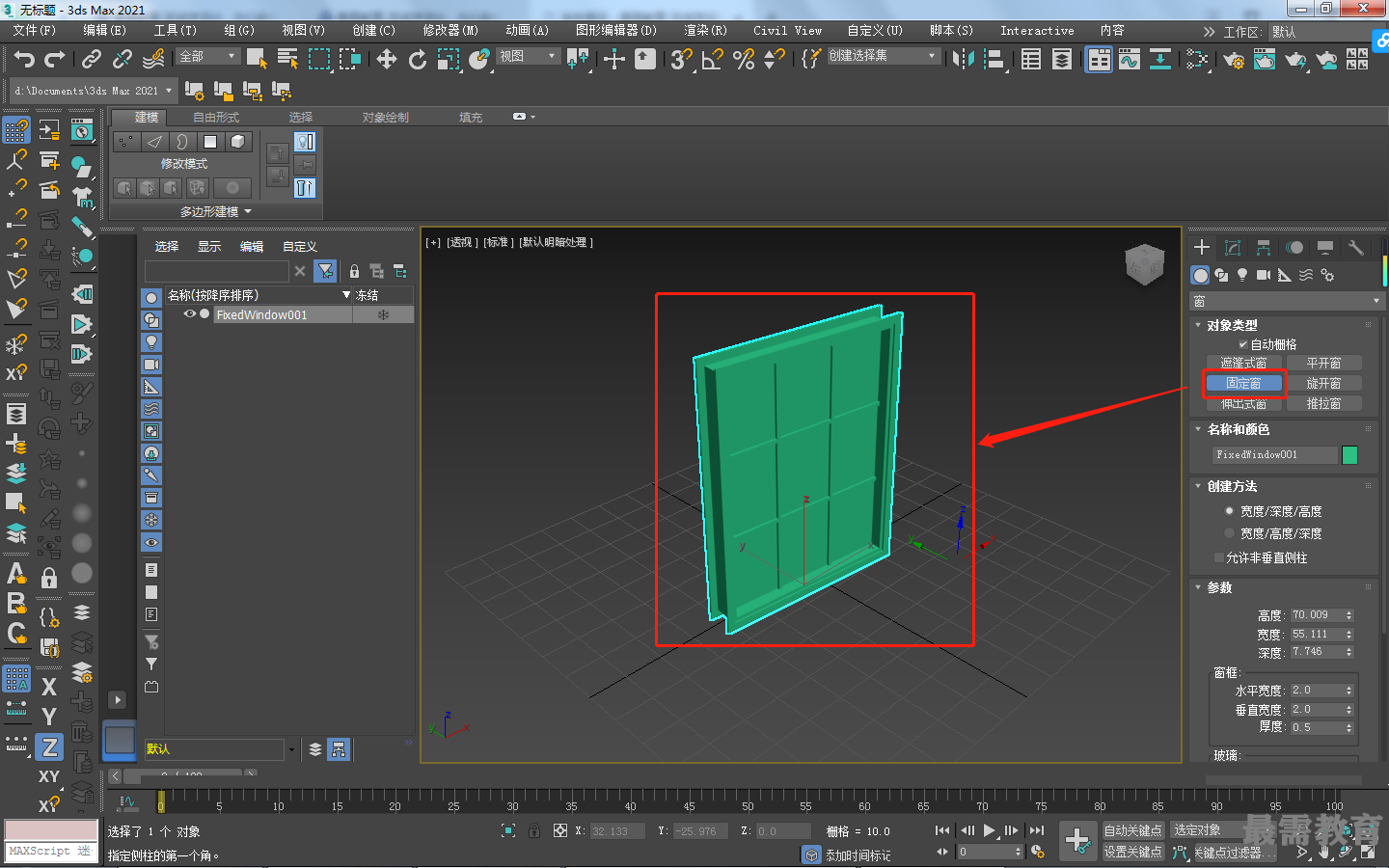Toggle the Toggle Ribbon button in main toolbar
The image size is (1389, 868).
click(1099, 60)
